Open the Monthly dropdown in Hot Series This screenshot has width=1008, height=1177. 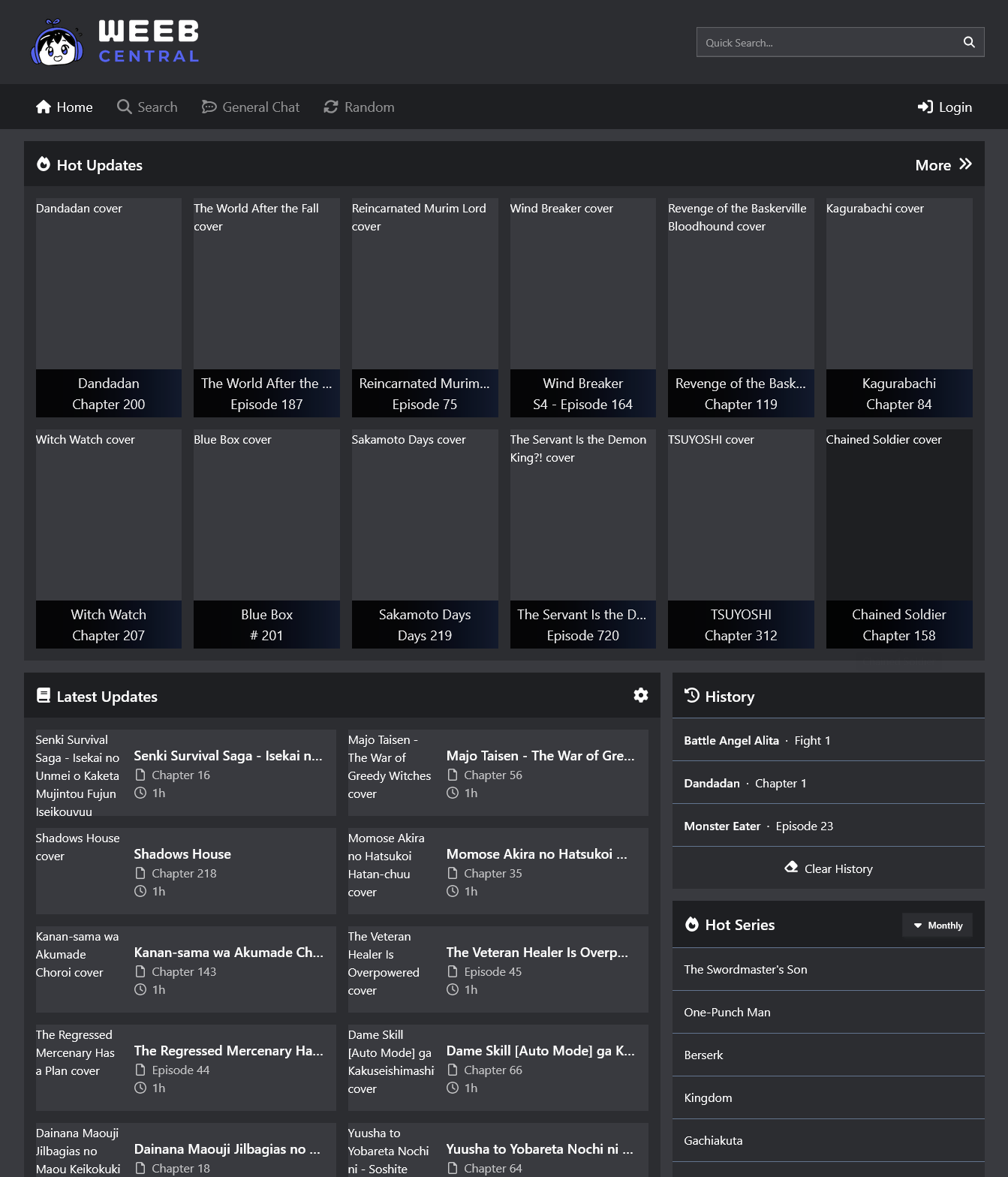pyautogui.click(x=937, y=926)
